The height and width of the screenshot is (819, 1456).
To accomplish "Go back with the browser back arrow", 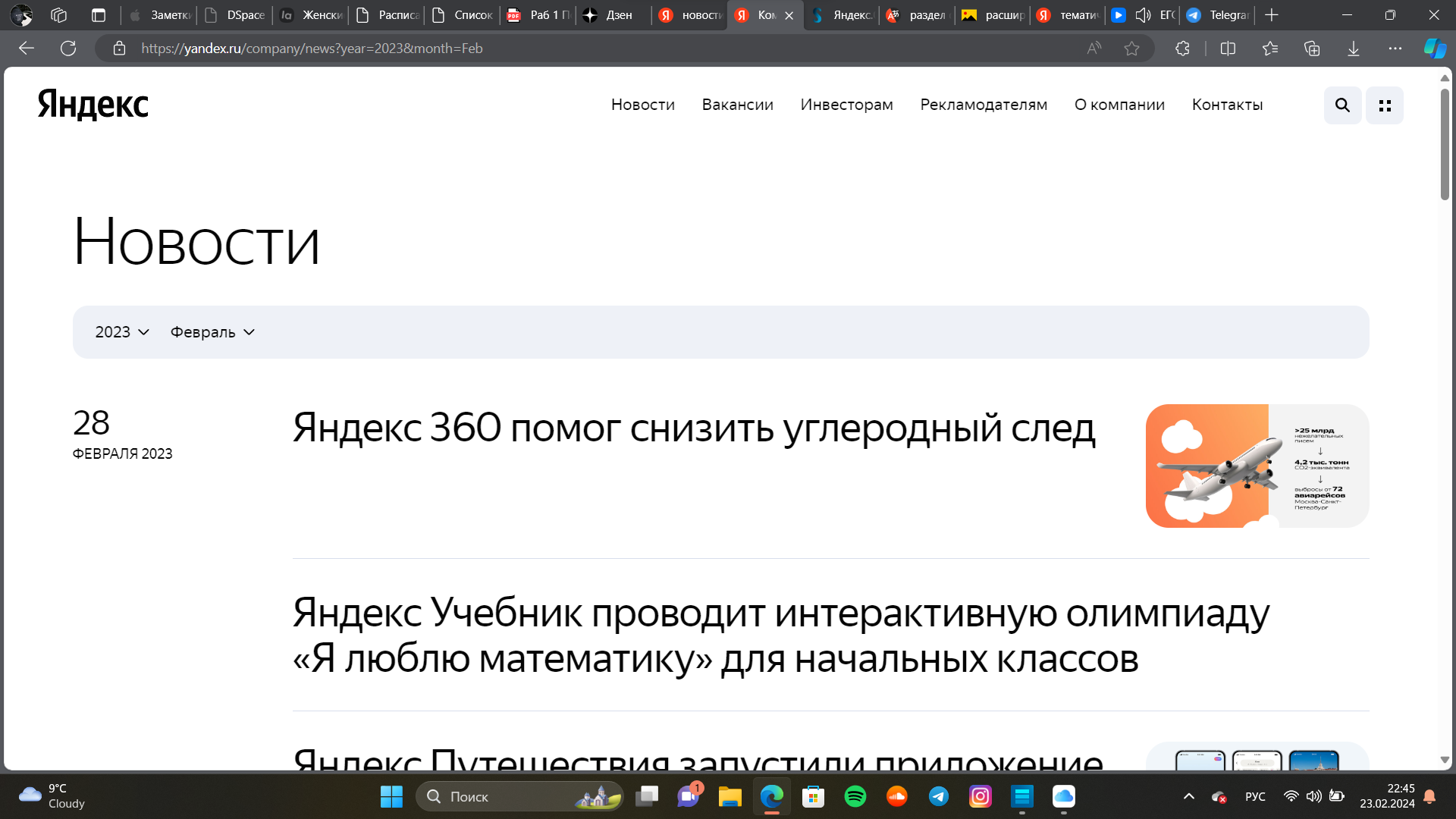I will coord(27,49).
